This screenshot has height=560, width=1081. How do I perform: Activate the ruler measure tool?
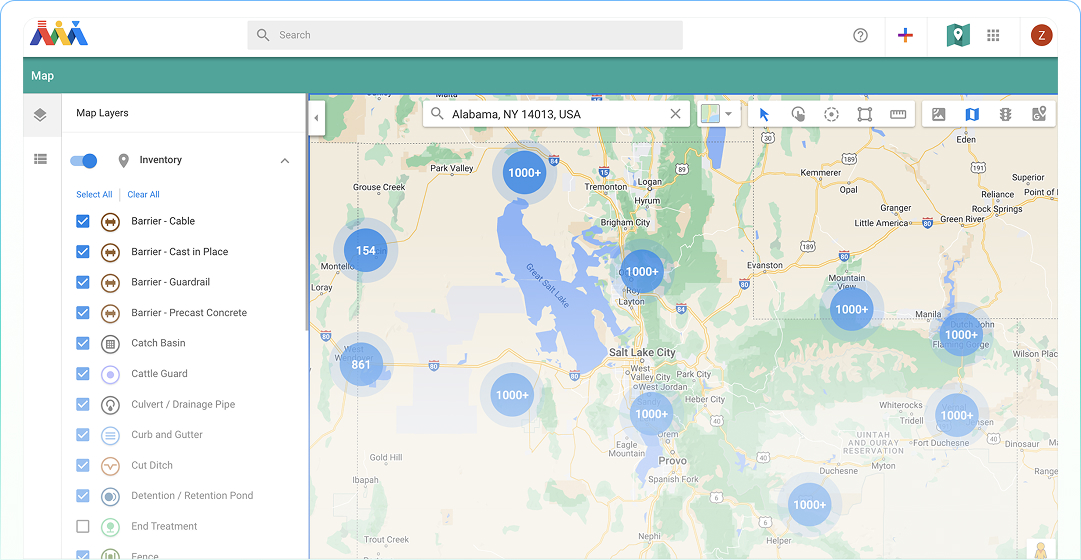(898, 114)
